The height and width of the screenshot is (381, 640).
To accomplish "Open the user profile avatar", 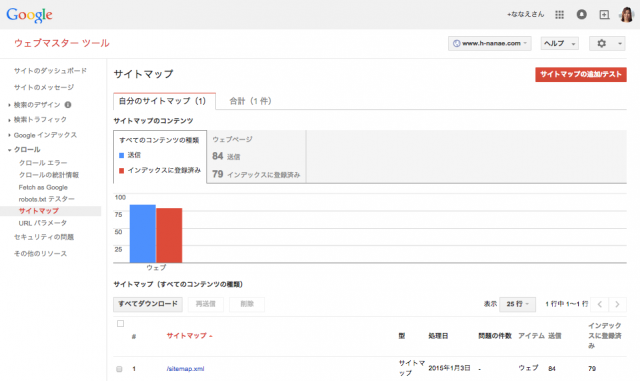I will pyautogui.click(x=627, y=15).
